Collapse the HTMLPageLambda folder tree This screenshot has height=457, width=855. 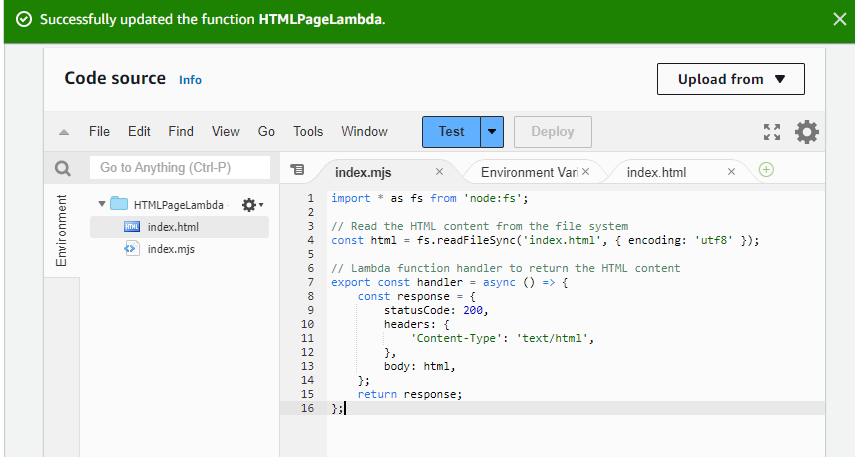point(102,204)
